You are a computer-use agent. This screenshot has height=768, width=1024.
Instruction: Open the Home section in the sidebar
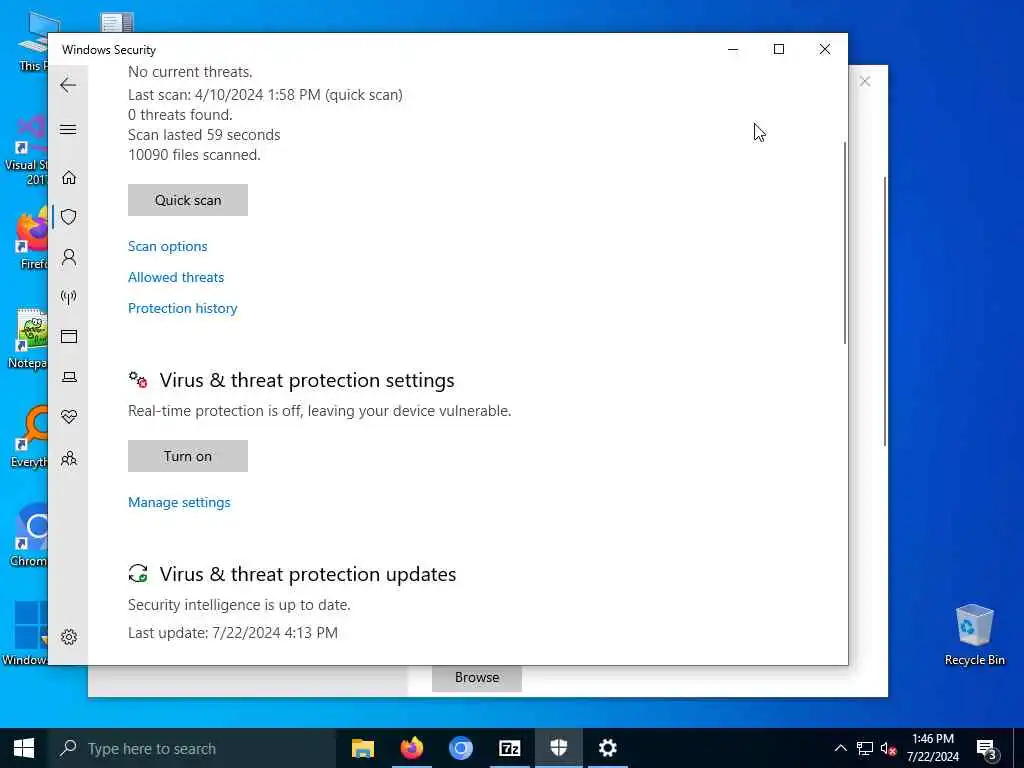pos(69,178)
